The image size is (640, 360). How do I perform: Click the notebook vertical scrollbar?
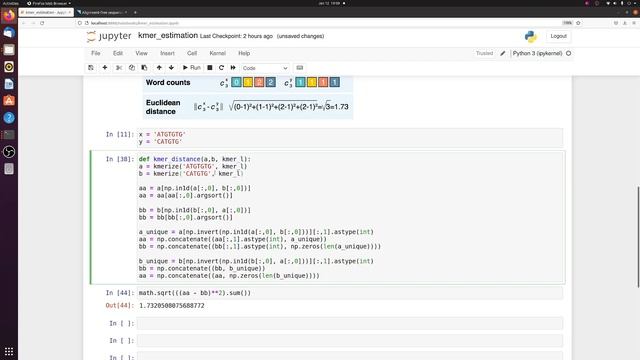click(638, 237)
